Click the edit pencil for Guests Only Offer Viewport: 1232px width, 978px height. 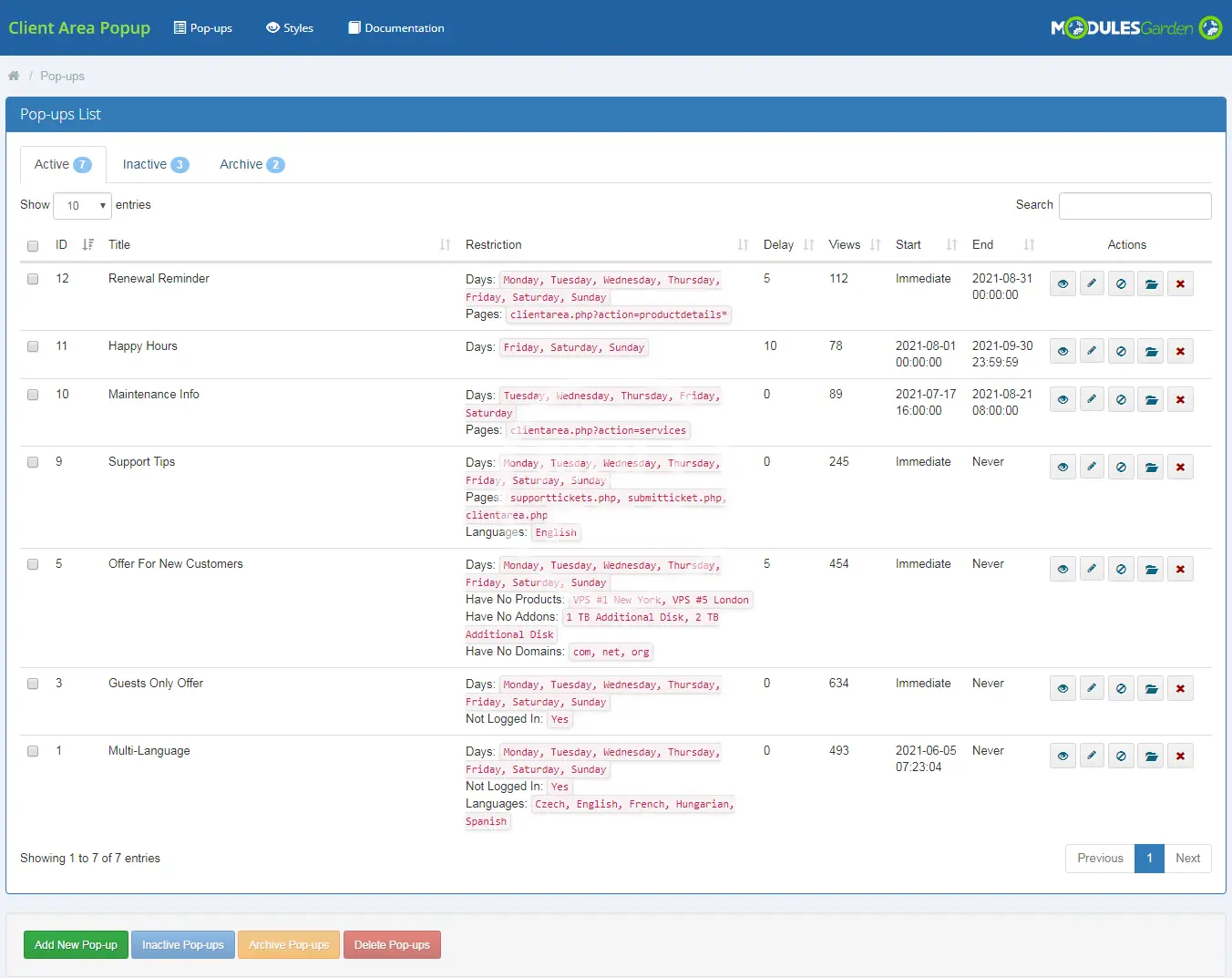(1092, 688)
